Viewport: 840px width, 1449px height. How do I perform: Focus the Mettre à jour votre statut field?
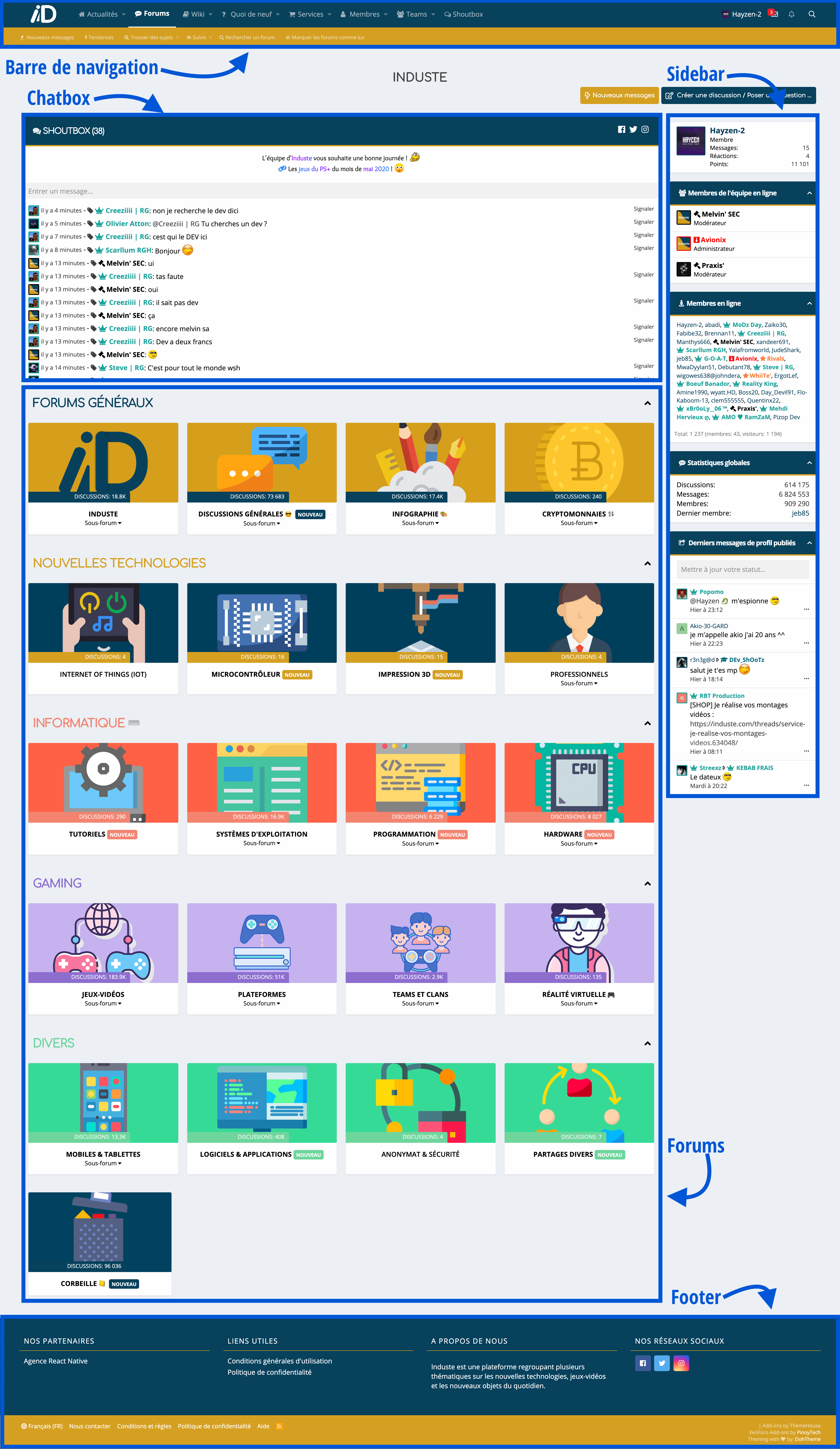click(x=742, y=569)
